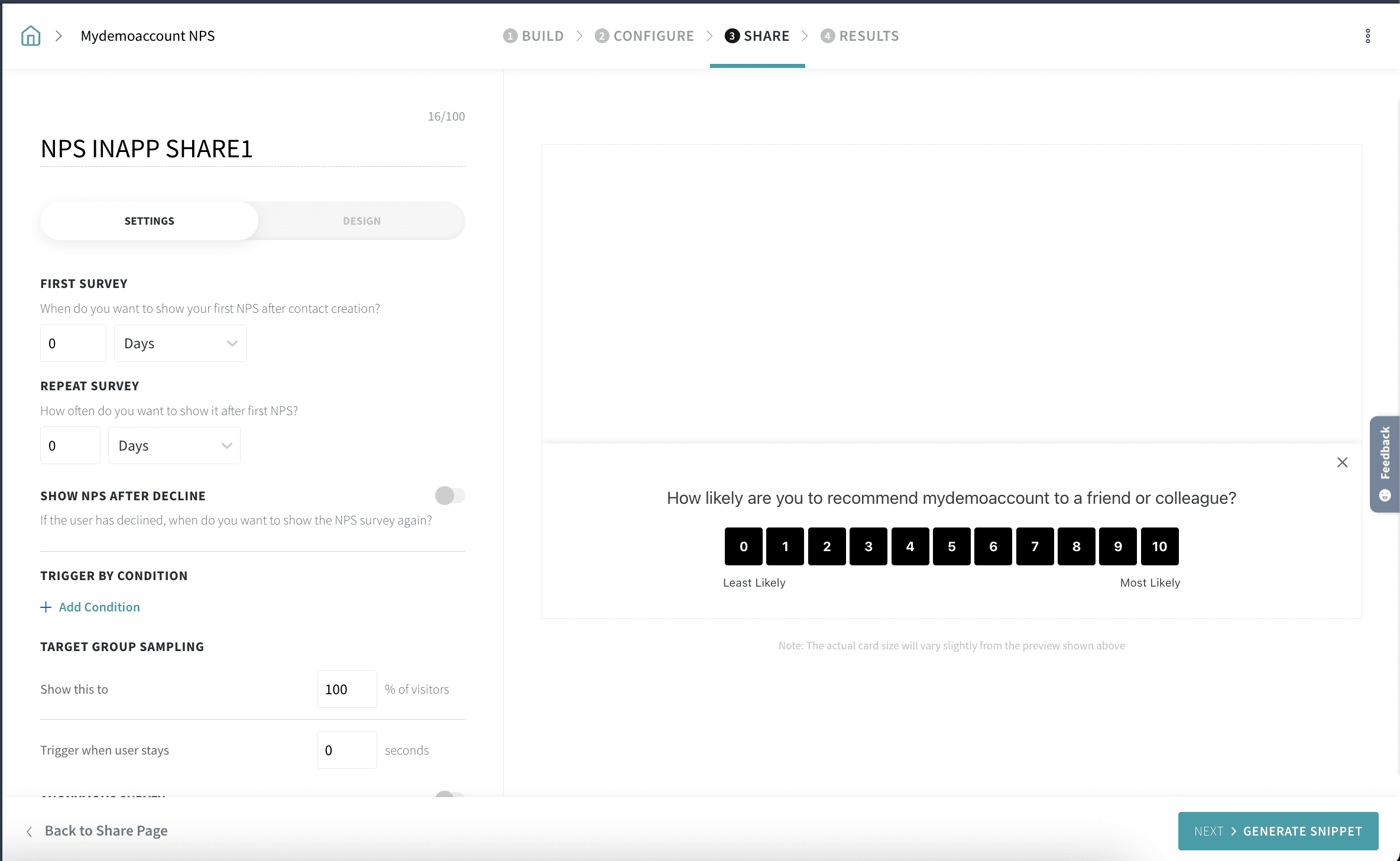The image size is (1400, 861).
Task: Click the Add Condition link
Action: click(x=99, y=607)
